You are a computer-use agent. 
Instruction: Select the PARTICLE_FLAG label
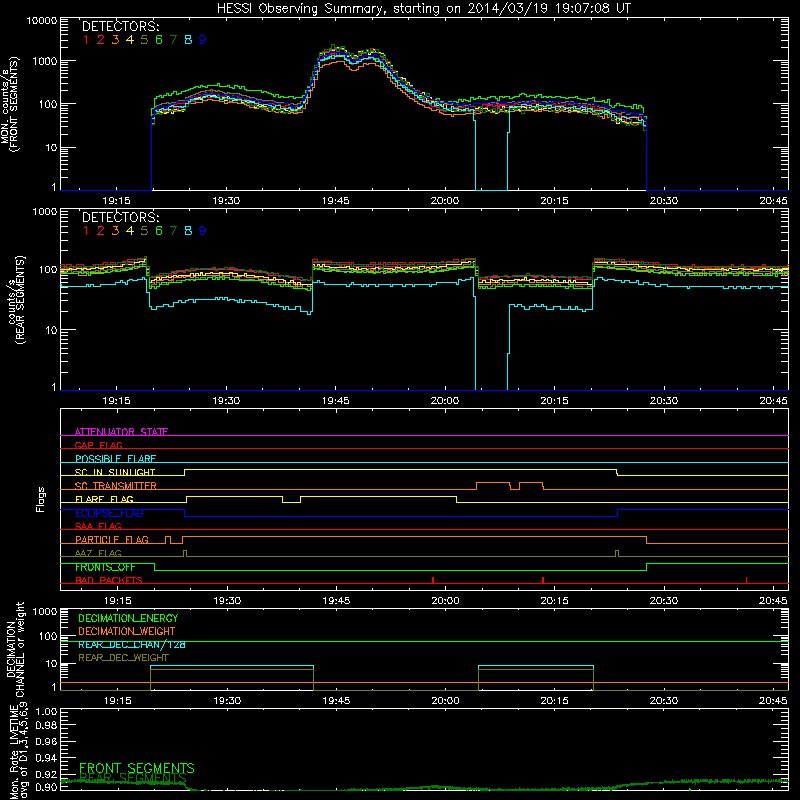coord(112,540)
